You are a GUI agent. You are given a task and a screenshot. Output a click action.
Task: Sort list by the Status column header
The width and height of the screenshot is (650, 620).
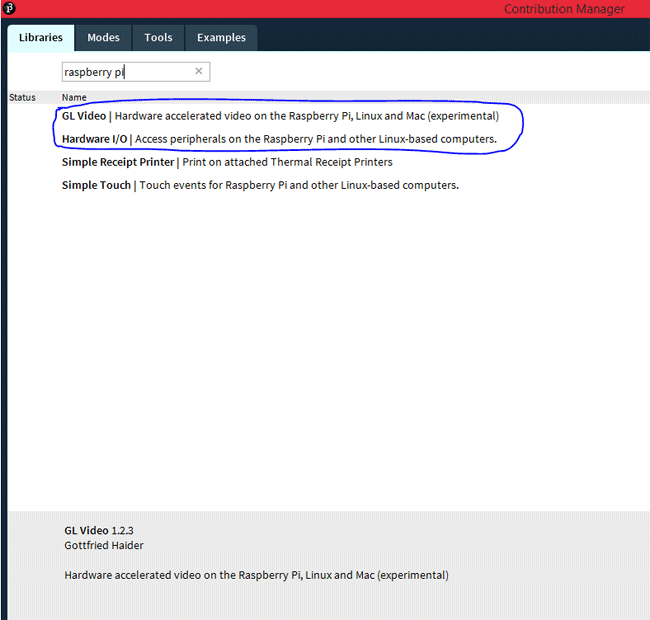(22, 97)
